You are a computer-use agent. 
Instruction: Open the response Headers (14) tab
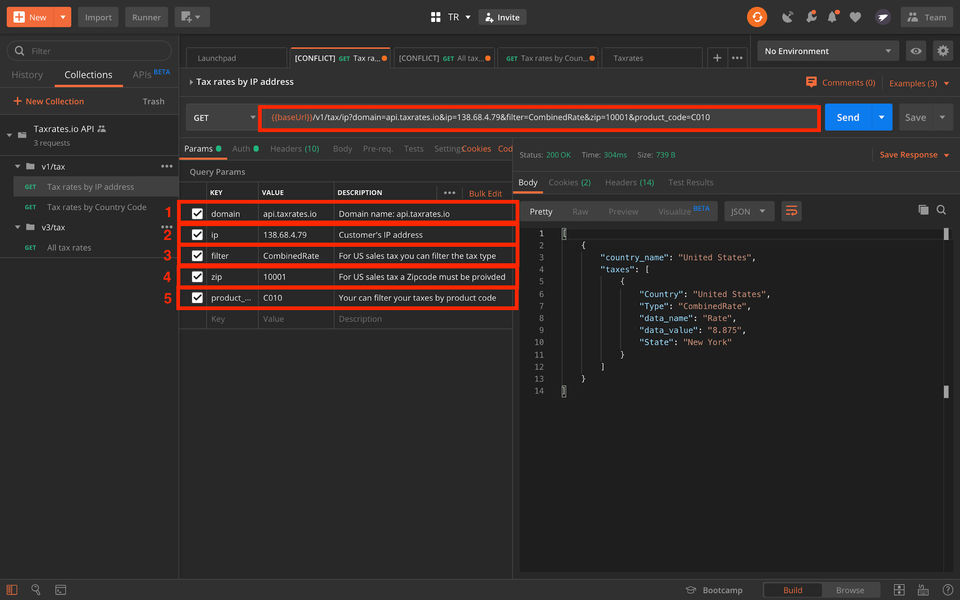pos(629,182)
